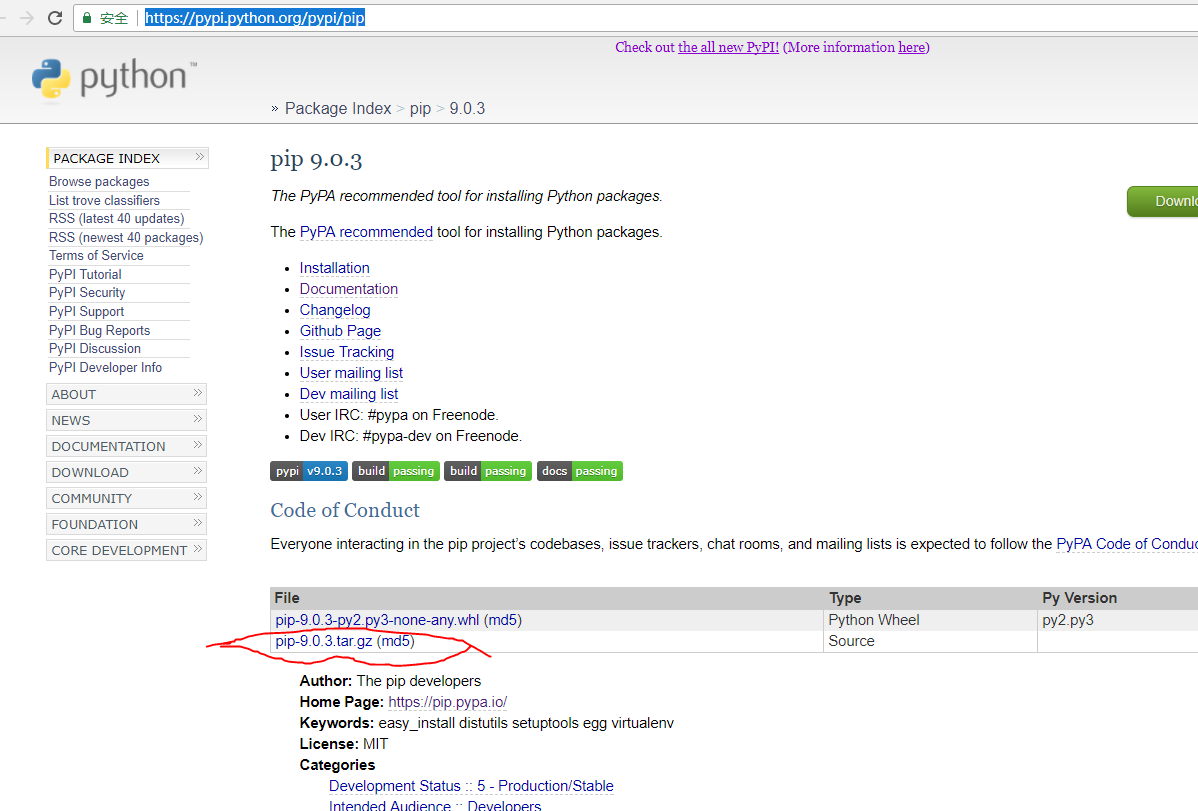Open the Installation link
1198x811 pixels.
pyautogui.click(x=335, y=268)
